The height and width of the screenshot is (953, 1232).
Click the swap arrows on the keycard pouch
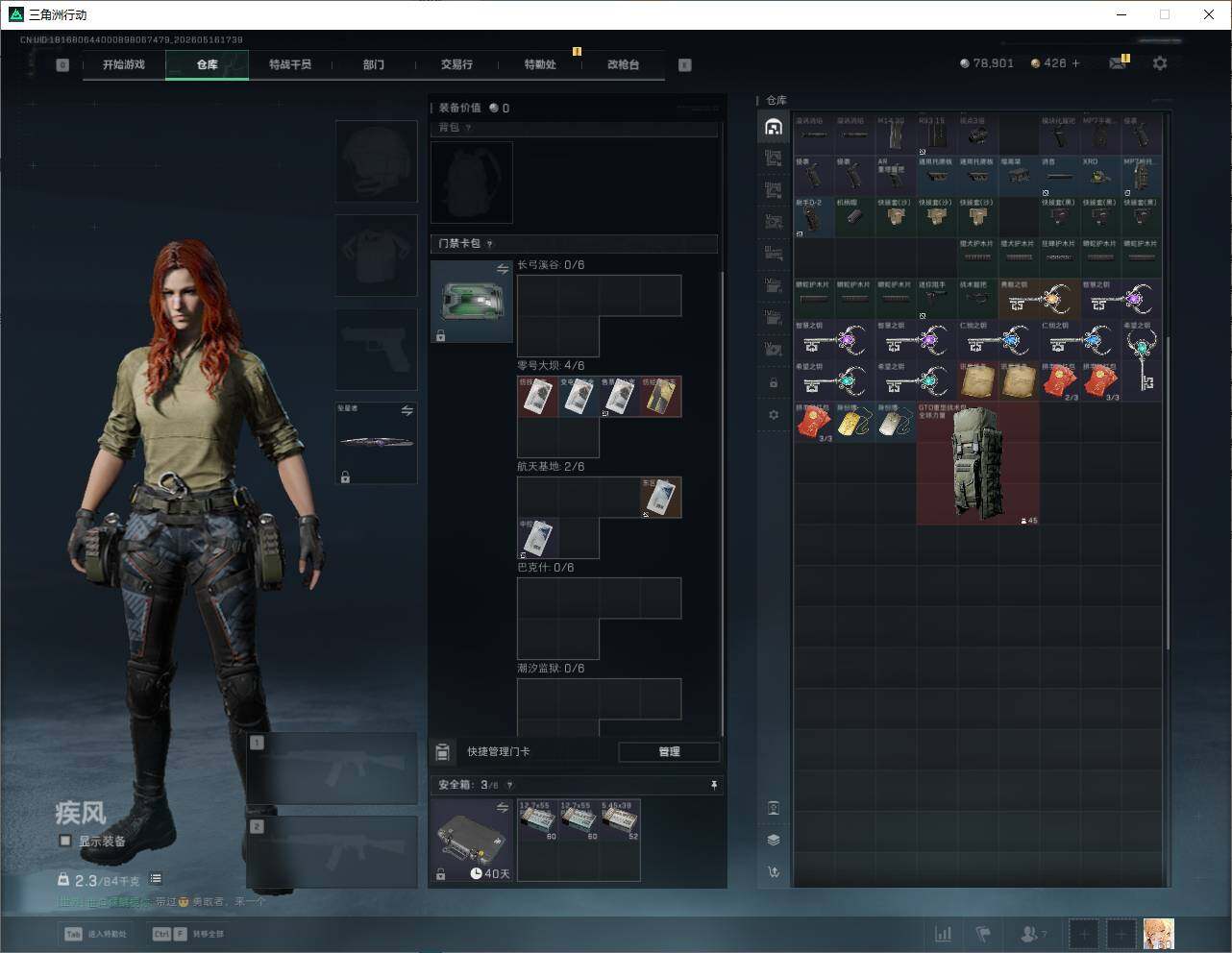click(x=503, y=270)
